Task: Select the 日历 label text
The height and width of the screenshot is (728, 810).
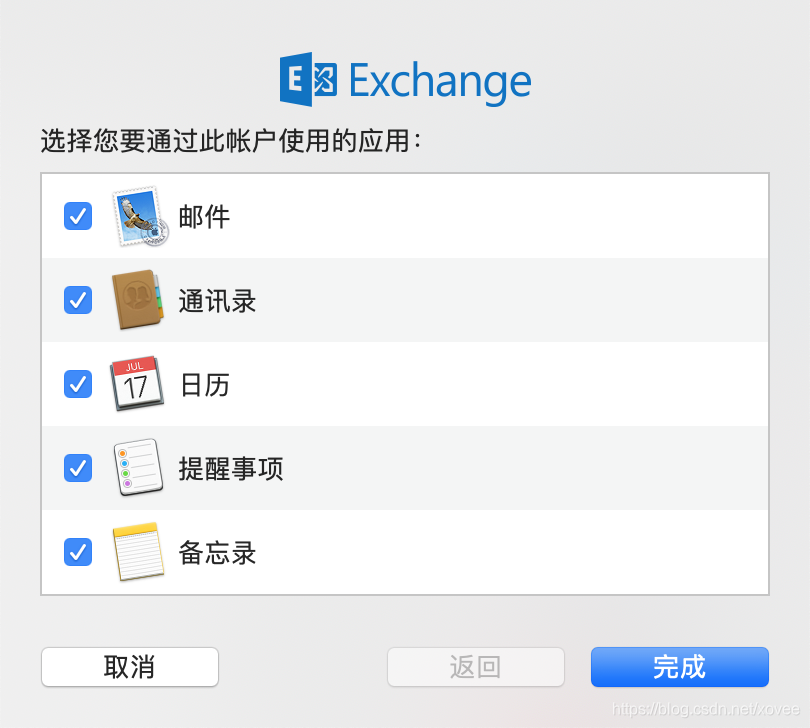Action: coord(205,385)
